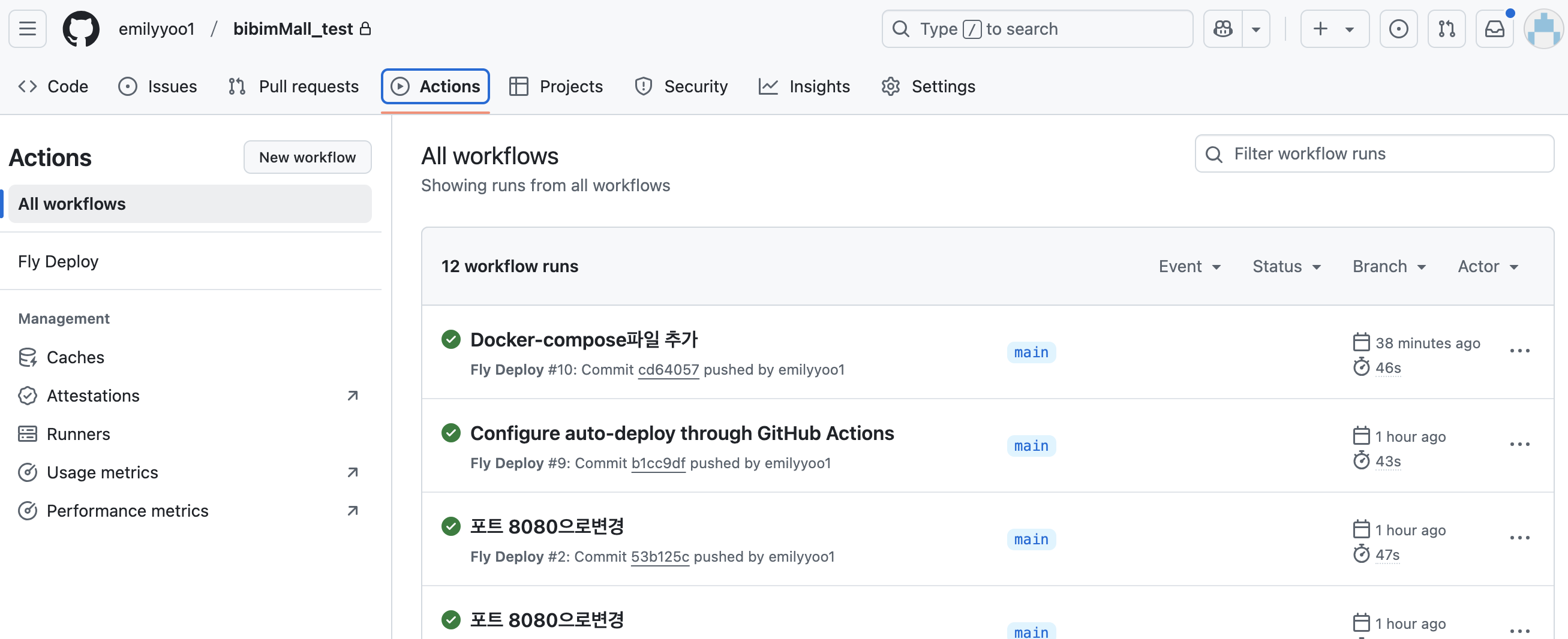1568x639 pixels.
Task: Click the Caches database icon
Action: point(28,357)
